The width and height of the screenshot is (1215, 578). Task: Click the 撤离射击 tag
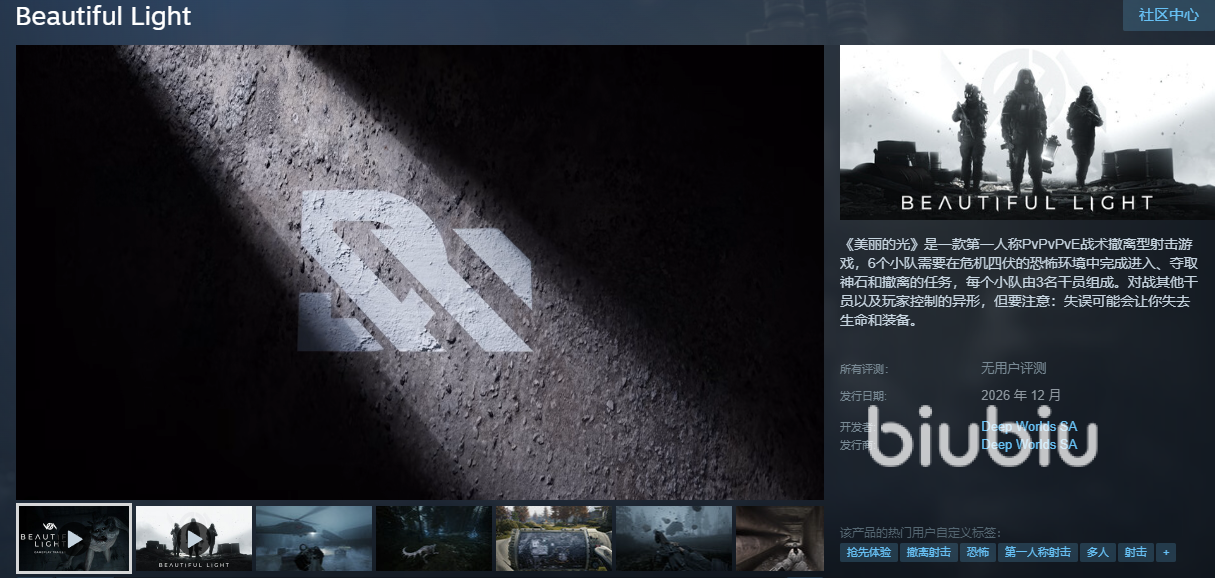928,552
